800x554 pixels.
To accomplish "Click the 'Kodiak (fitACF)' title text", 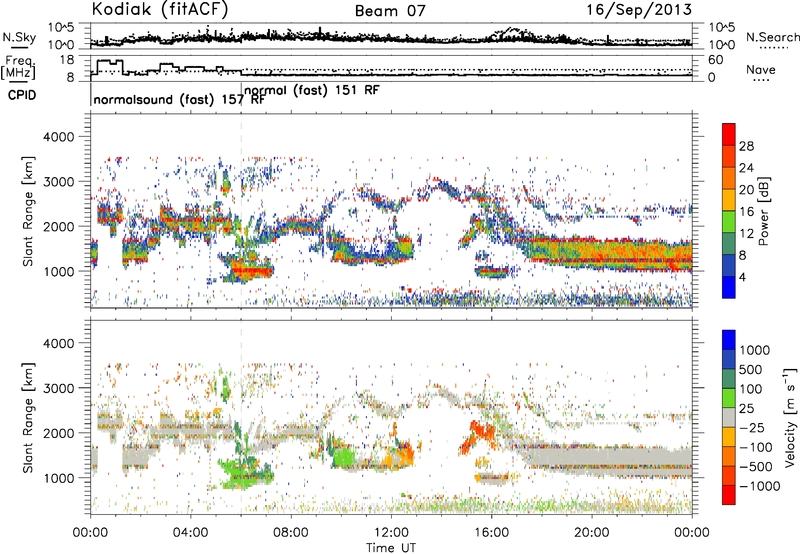I will (160, 9).
